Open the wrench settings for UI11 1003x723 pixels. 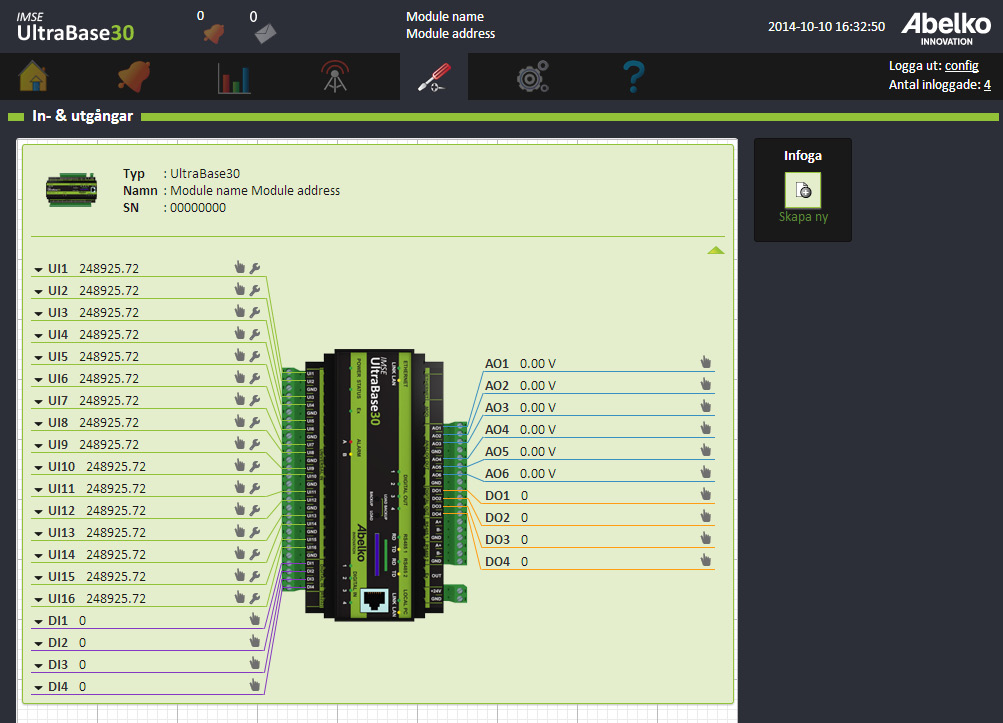pos(255,488)
